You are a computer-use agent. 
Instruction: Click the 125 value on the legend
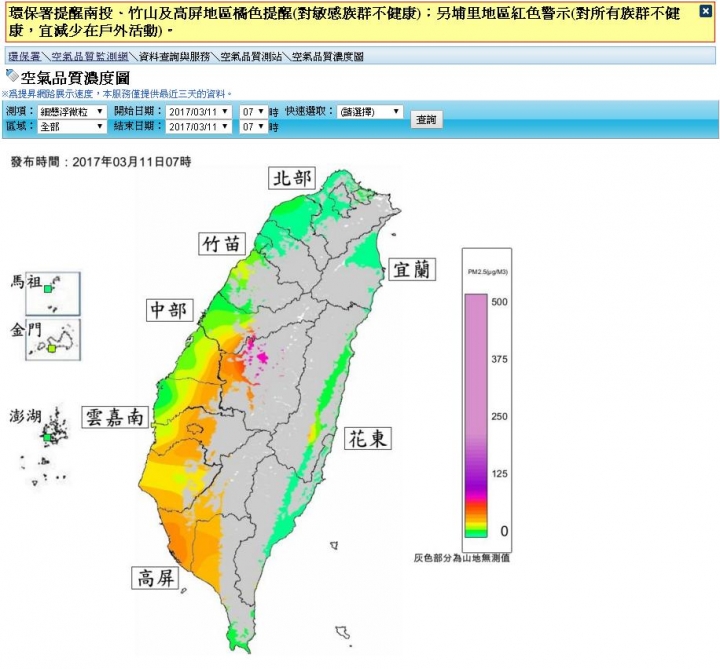pyautogui.click(x=499, y=474)
